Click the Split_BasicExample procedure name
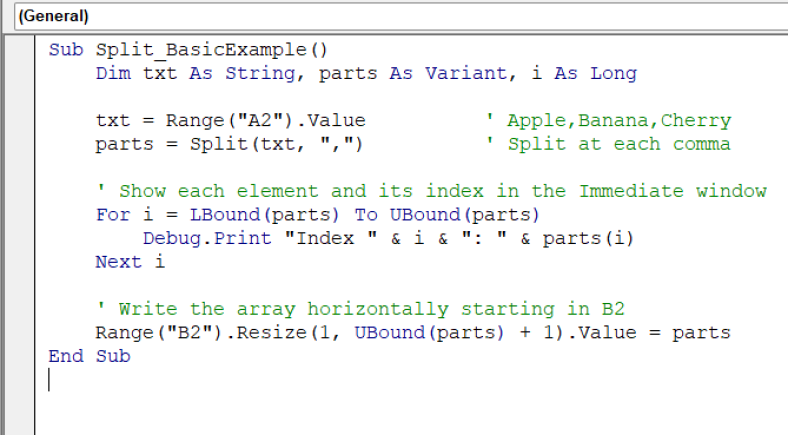The width and height of the screenshot is (788, 435). click(x=211, y=50)
